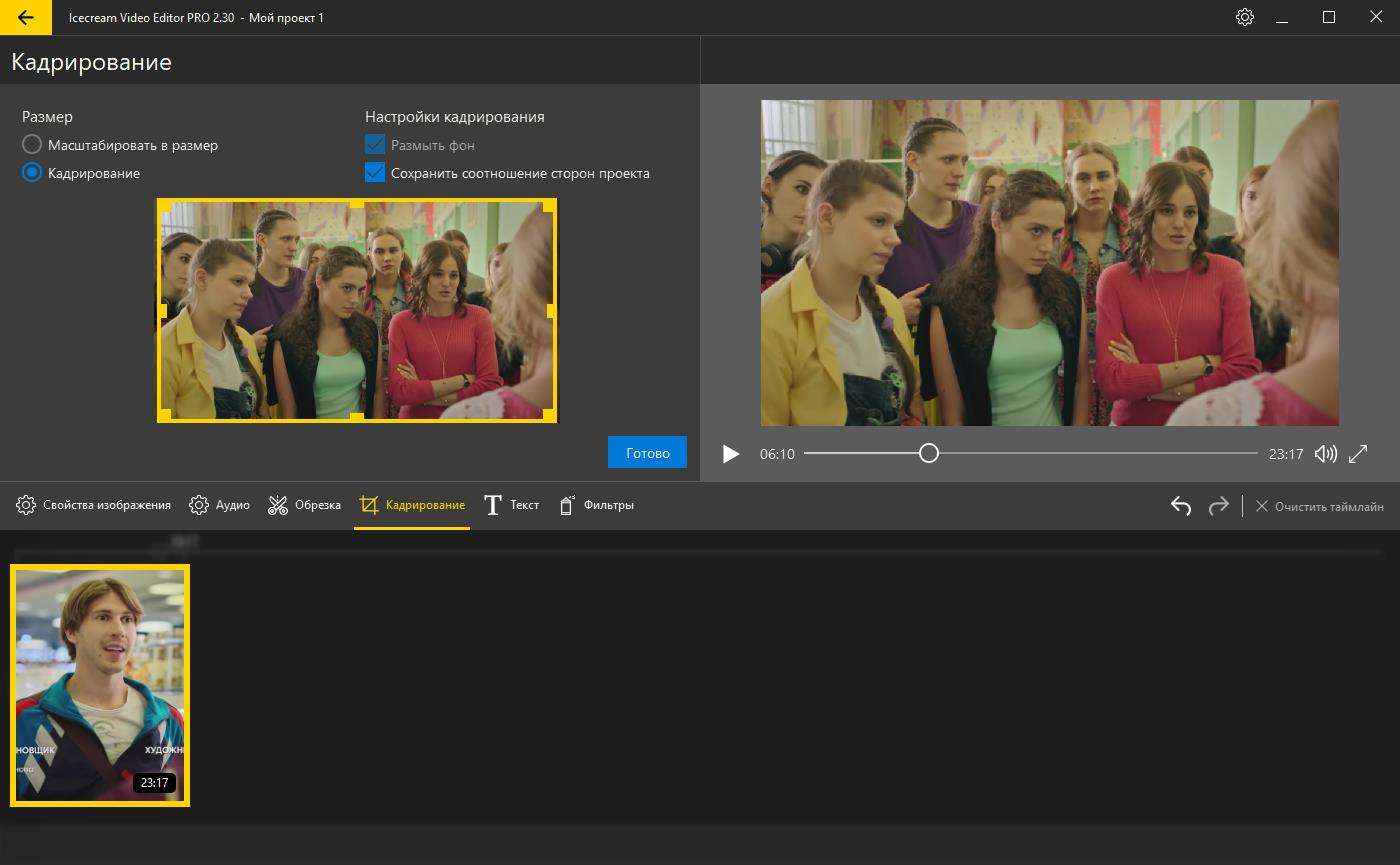Switch to the Свойства изображения tab
Viewport: 1400px width, 865px height.
coord(94,505)
